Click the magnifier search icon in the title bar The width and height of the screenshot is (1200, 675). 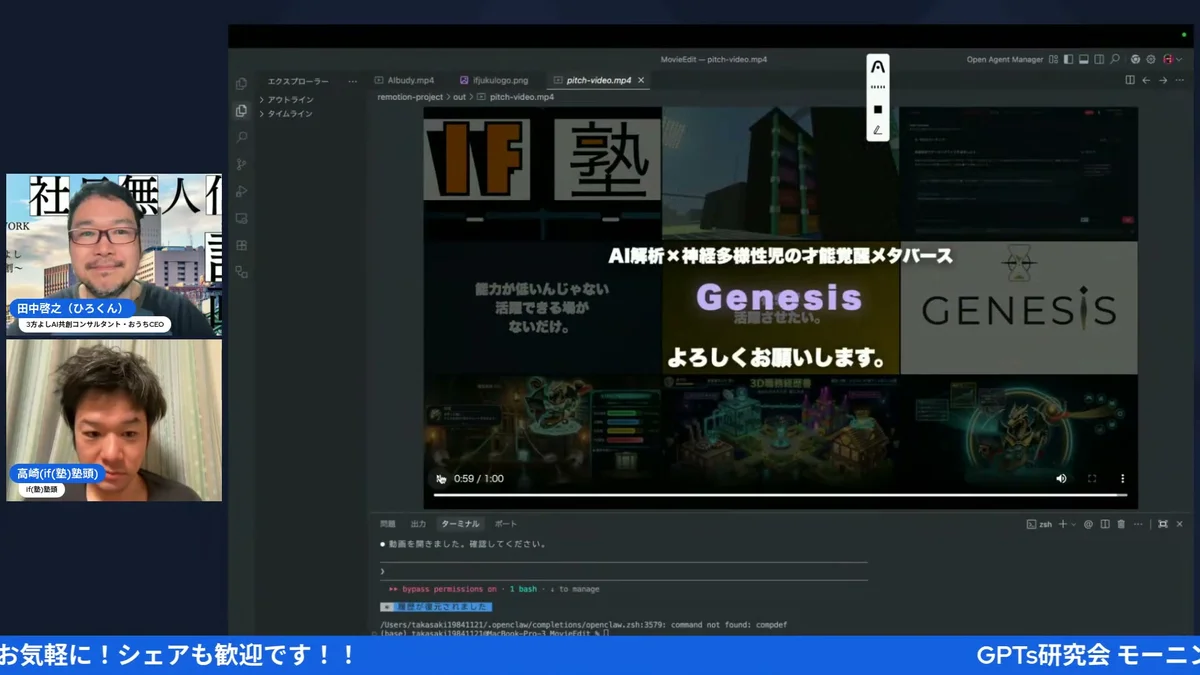tap(1115, 59)
